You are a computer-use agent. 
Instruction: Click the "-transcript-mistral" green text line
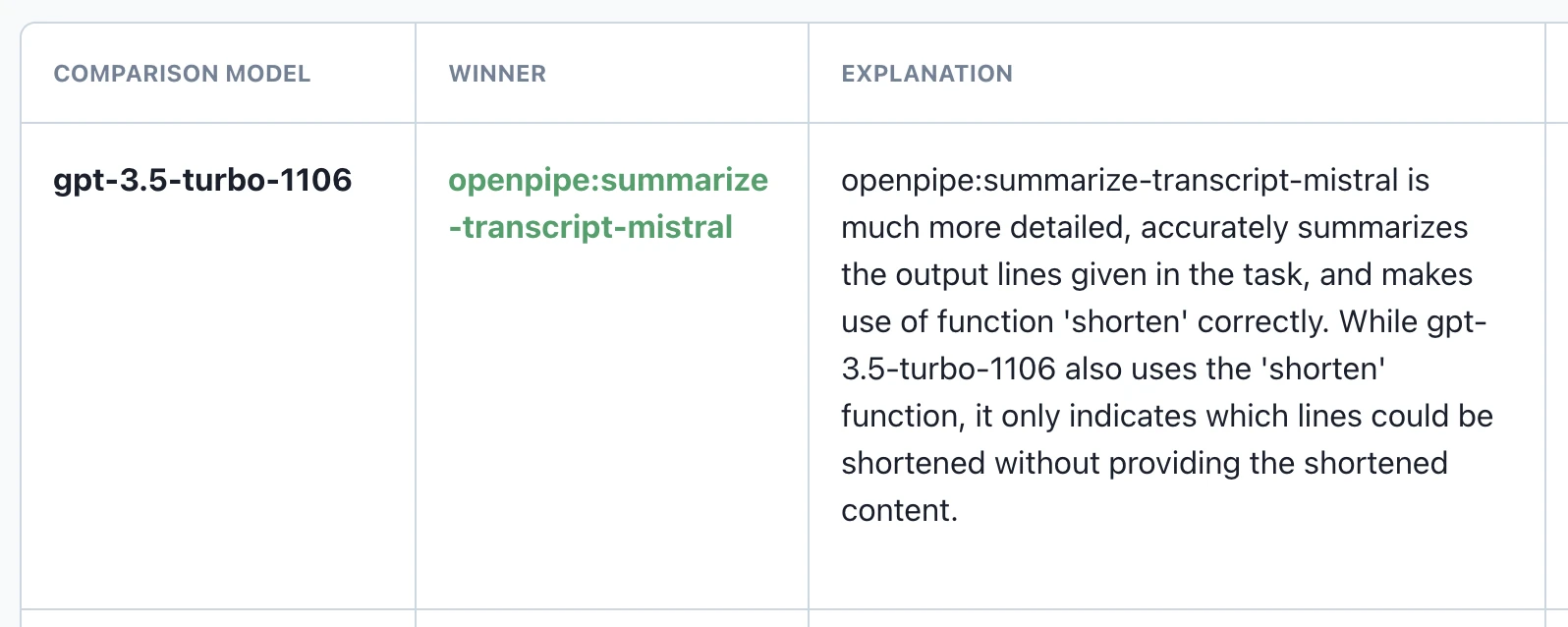click(590, 227)
